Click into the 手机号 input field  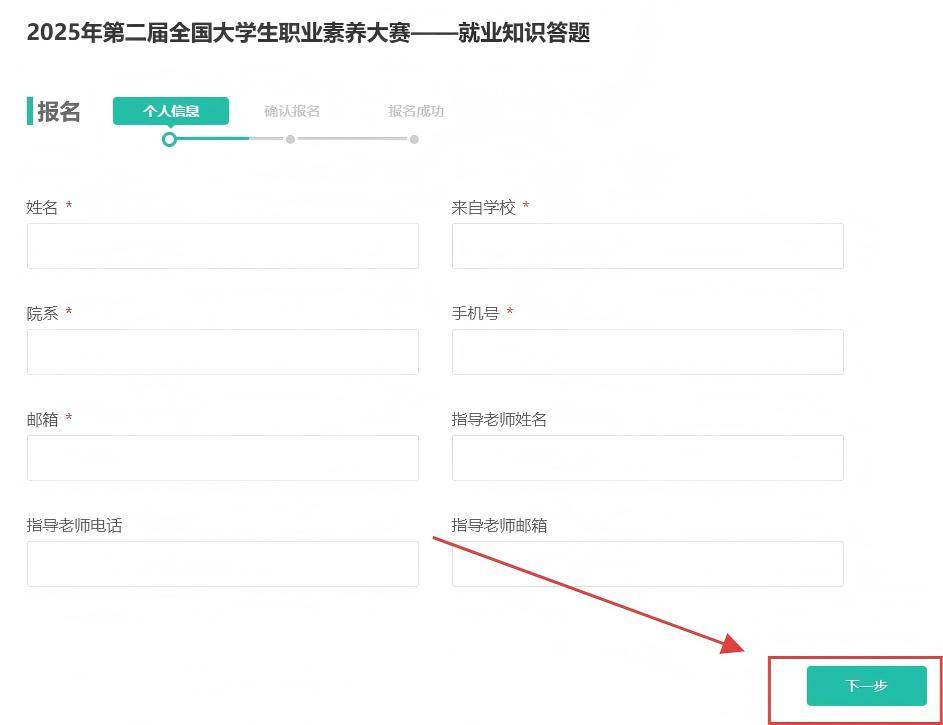tap(647, 352)
